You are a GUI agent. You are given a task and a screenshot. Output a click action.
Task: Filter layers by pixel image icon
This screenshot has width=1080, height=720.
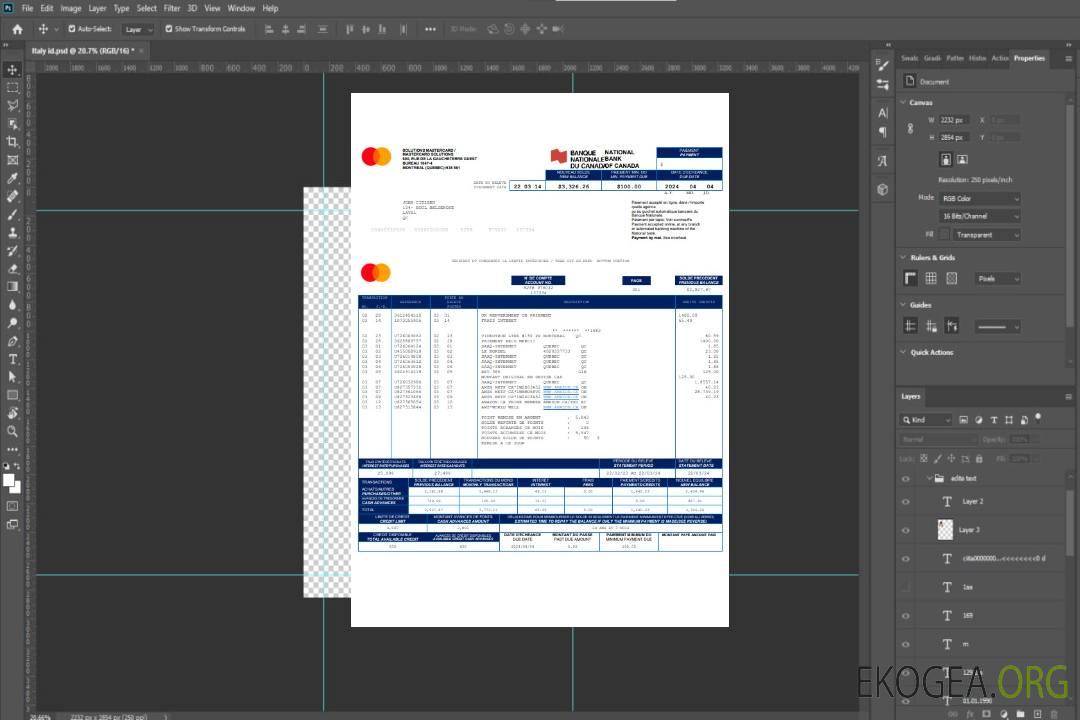coord(964,420)
